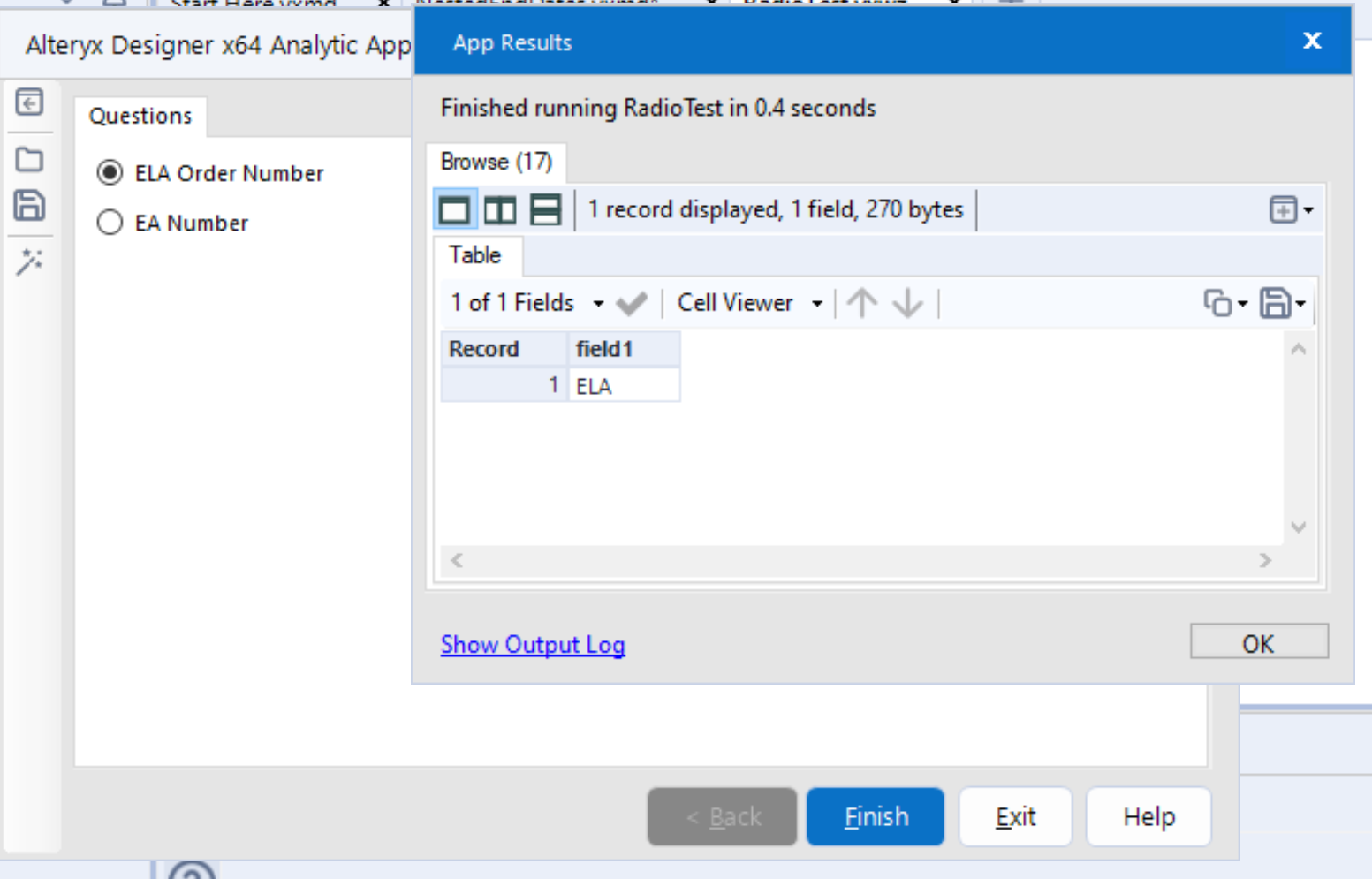Move down a record with the down arrow
The width and height of the screenshot is (1372, 879).
(907, 303)
